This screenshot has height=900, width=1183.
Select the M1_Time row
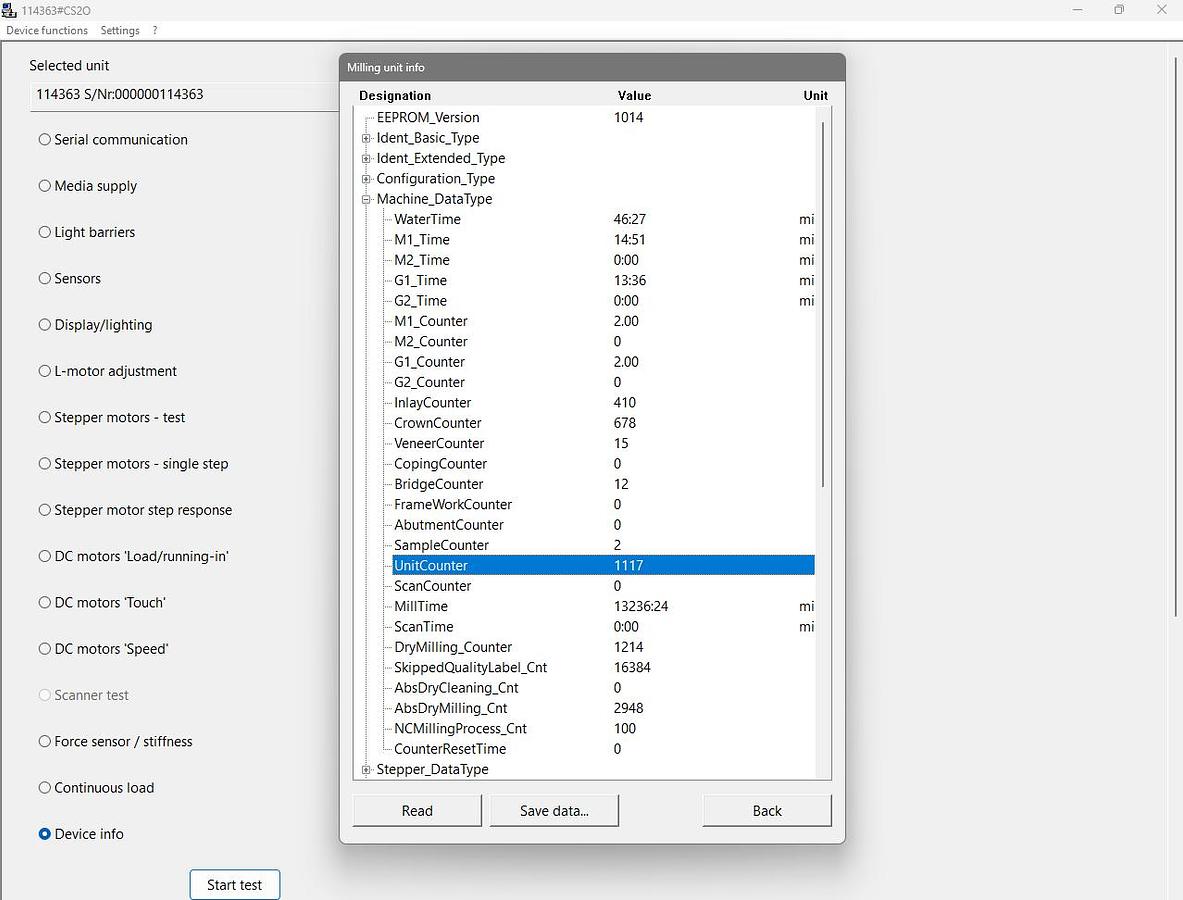604,240
